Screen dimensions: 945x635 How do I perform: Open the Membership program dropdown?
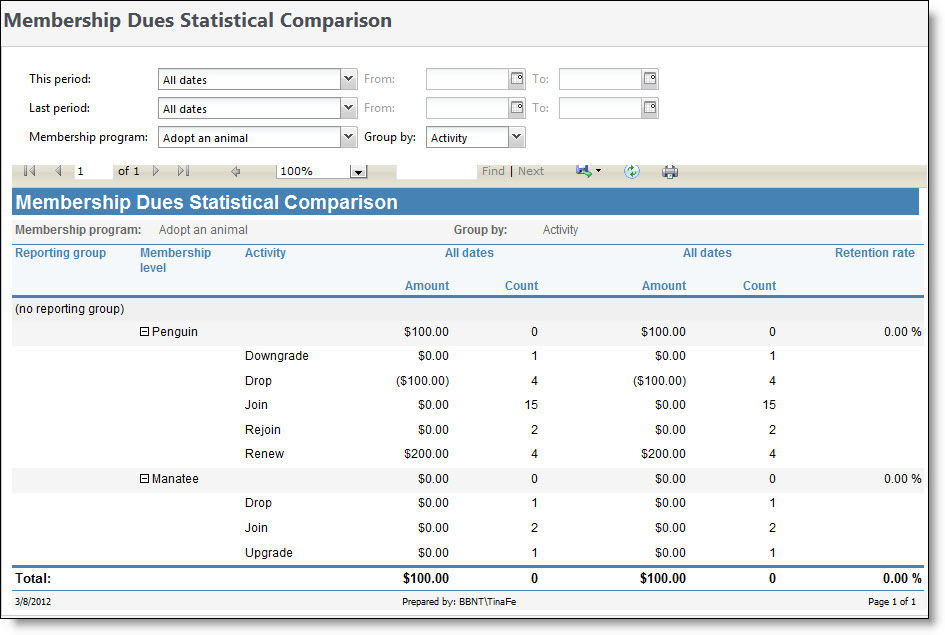(347, 137)
